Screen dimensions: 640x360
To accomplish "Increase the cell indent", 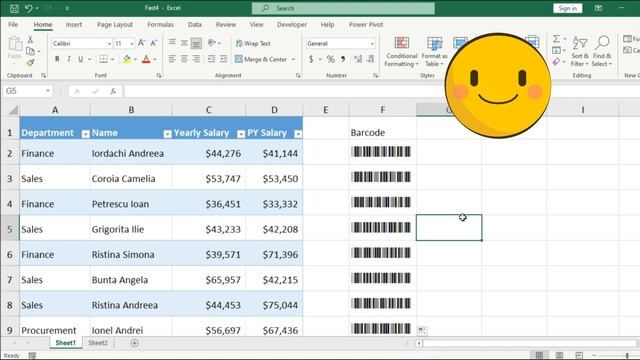I will click(223, 59).
